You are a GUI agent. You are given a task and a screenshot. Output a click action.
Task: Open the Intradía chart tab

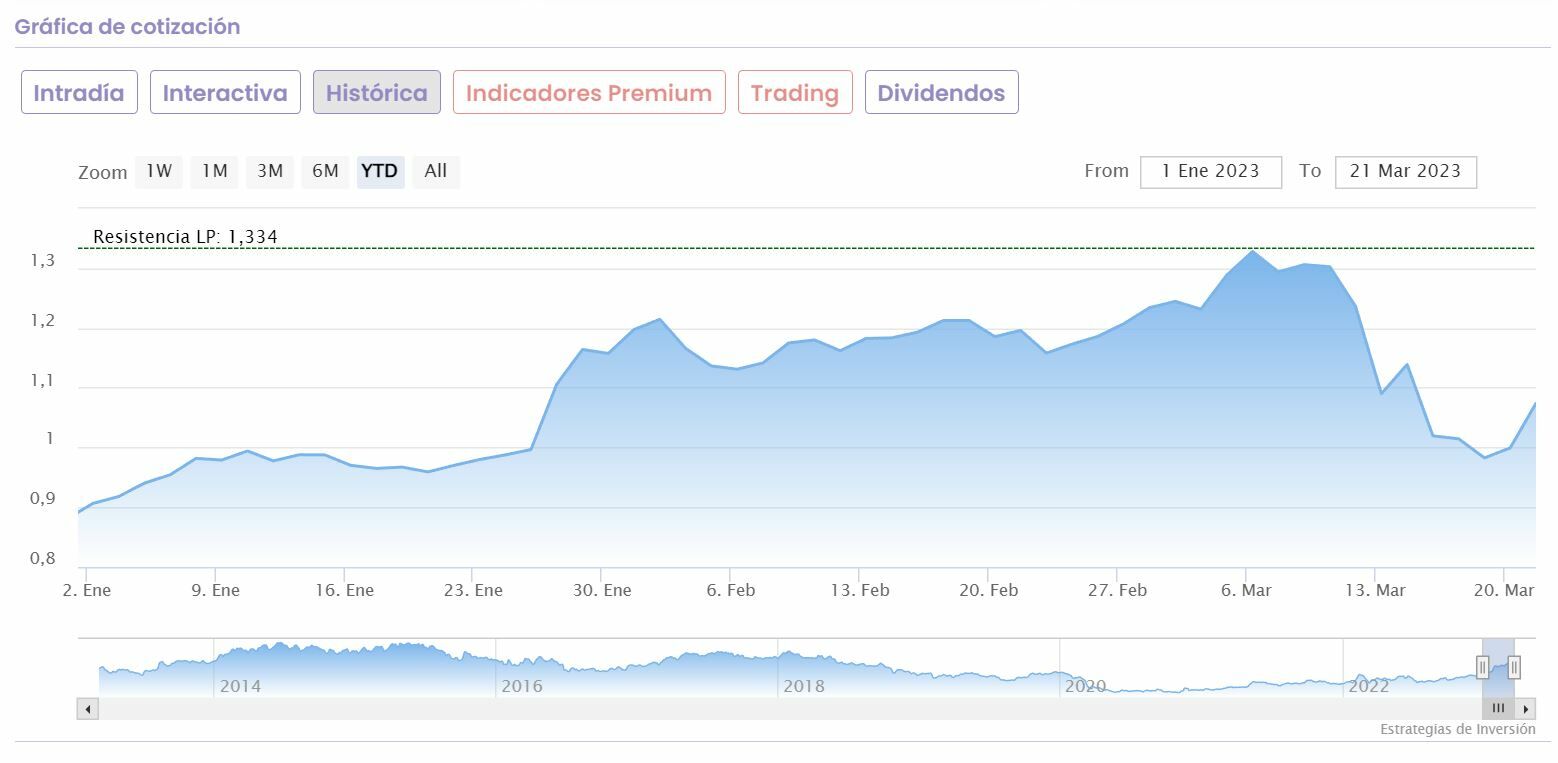[x=79, y=93]
